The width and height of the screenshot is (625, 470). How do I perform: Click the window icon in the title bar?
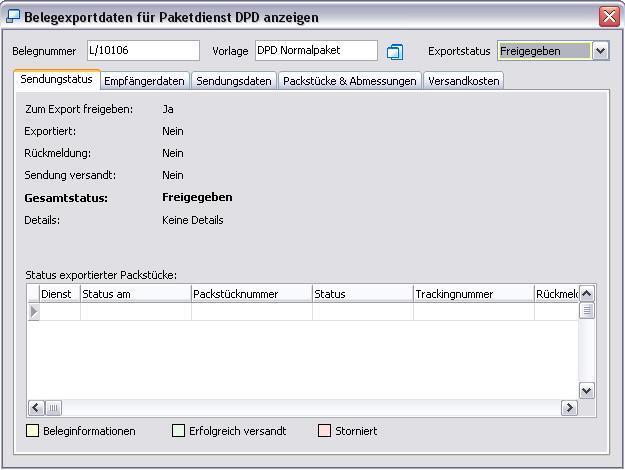point(13,17)
